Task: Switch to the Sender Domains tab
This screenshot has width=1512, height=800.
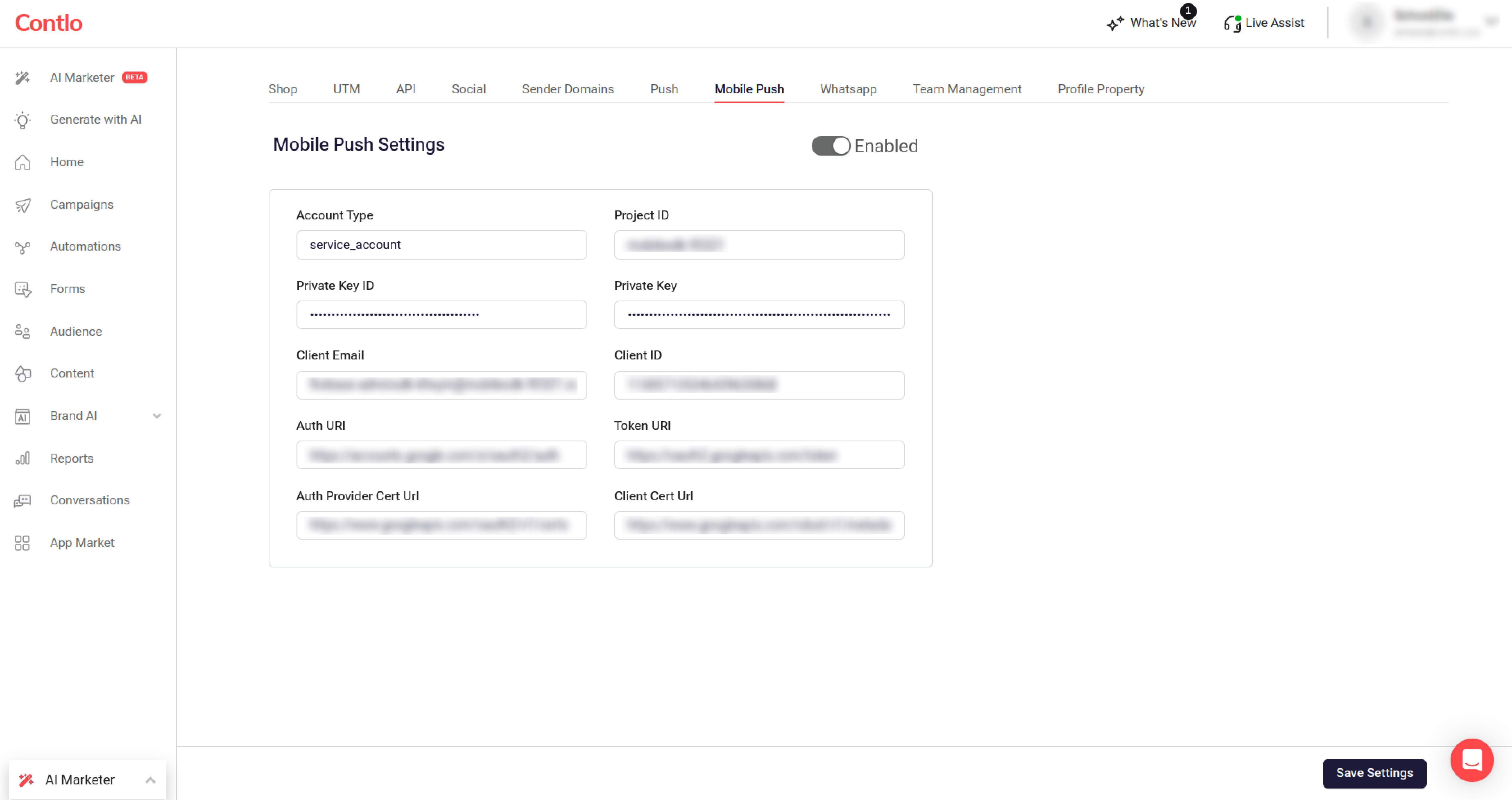Action: [568, 89]
